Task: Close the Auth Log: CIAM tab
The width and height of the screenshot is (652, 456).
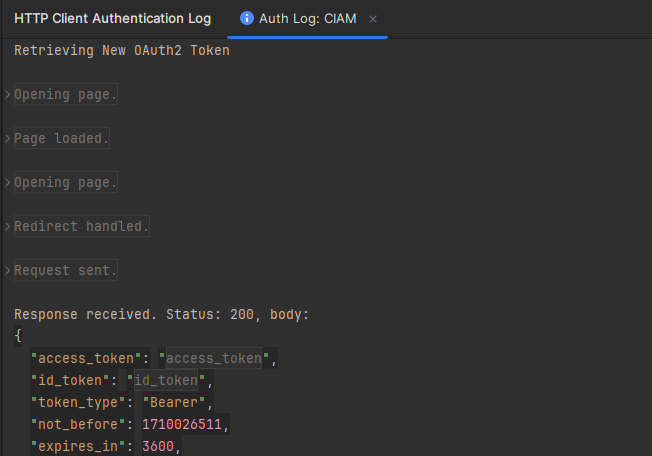Action: 373,19
